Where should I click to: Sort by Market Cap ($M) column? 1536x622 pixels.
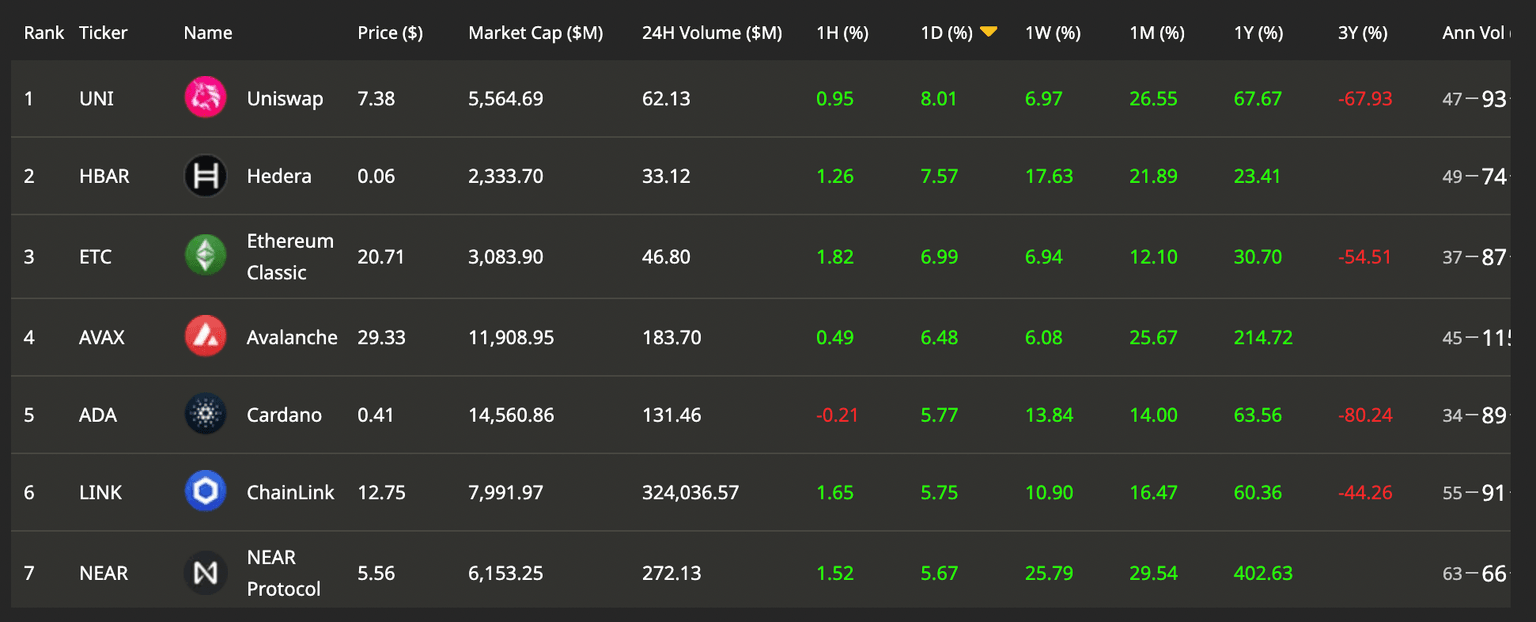click(535, 33)
